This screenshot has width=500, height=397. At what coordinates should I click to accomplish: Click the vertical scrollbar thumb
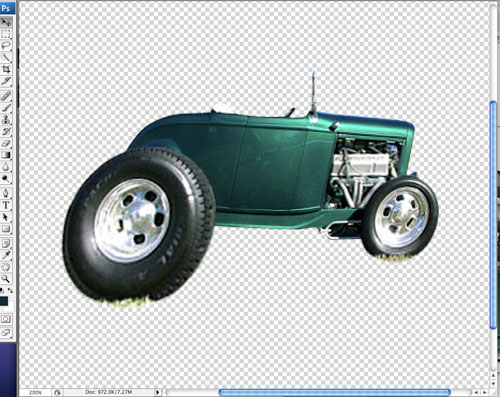point(493,215)
